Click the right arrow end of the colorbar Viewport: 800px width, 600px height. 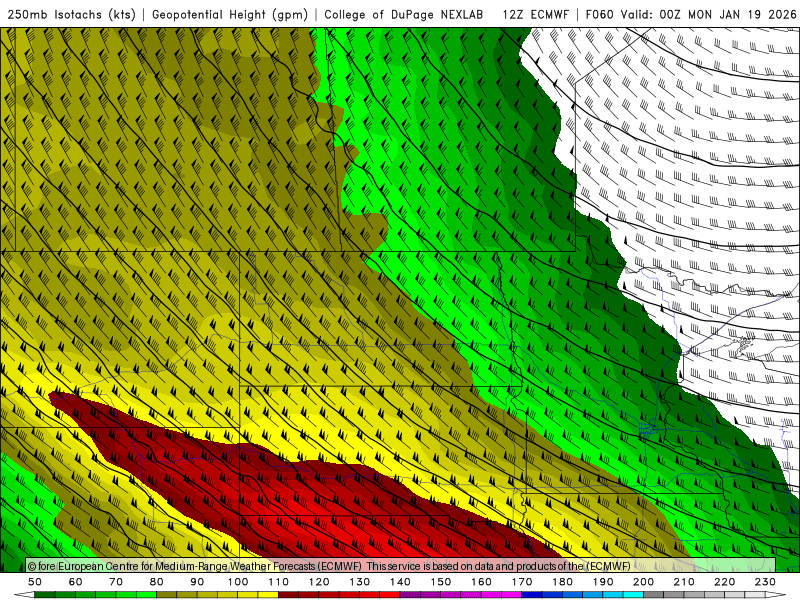(x=776, y=595)
